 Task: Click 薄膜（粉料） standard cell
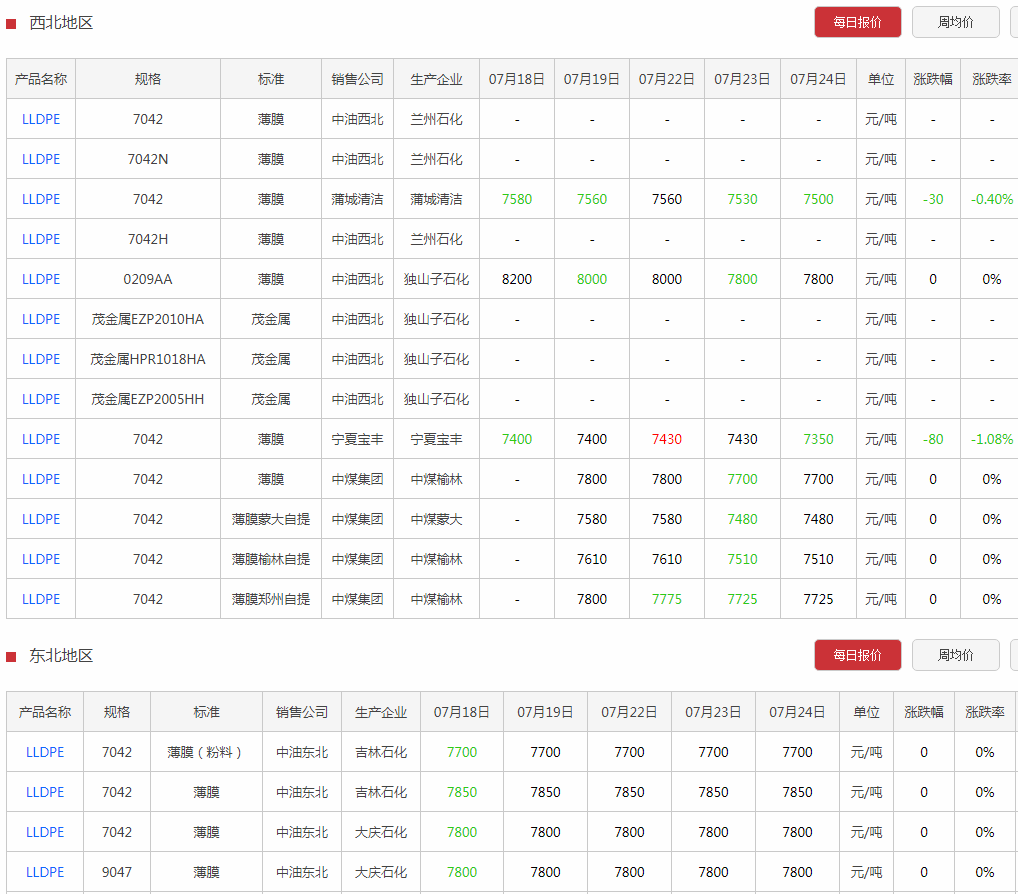pos(206,752)
